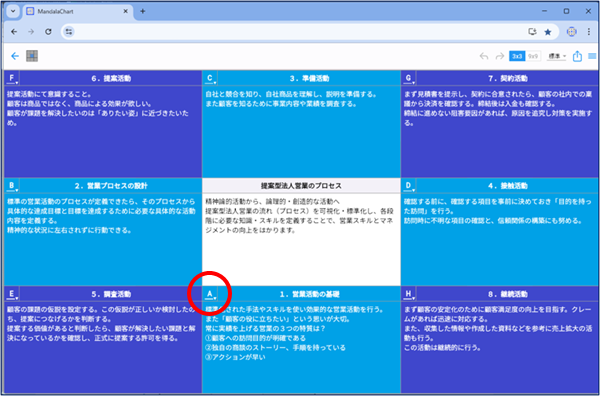The image size is (600, 396).
Task: Click into the 営業プロセスの設計 cell body text
Action: (x=103, y=239)
